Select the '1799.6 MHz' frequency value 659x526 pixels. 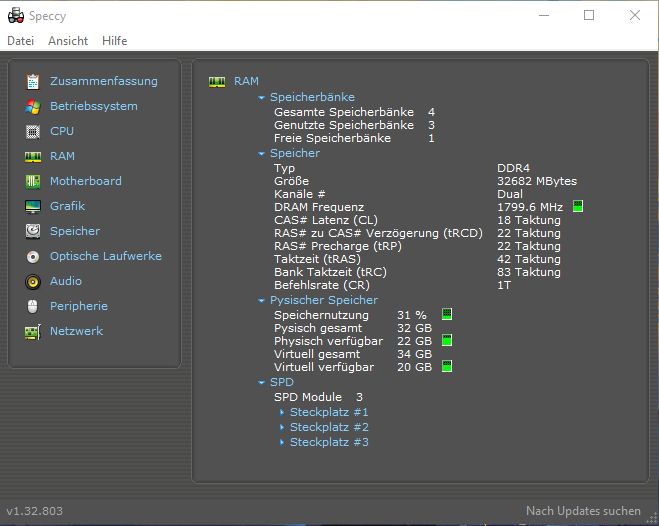click(530, 207)
